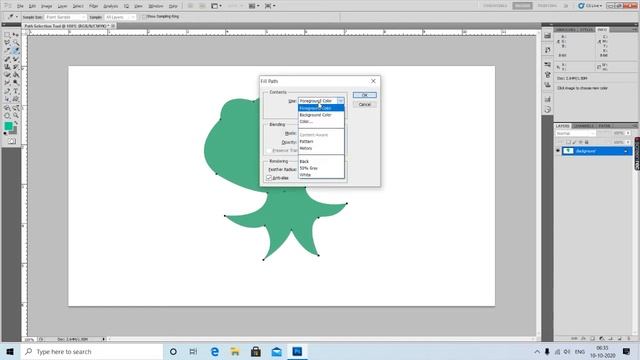Toggle Anti-alias checkbox in Fill Path
Viewport: 640px width, 360px height.
(x=269, y=178)
